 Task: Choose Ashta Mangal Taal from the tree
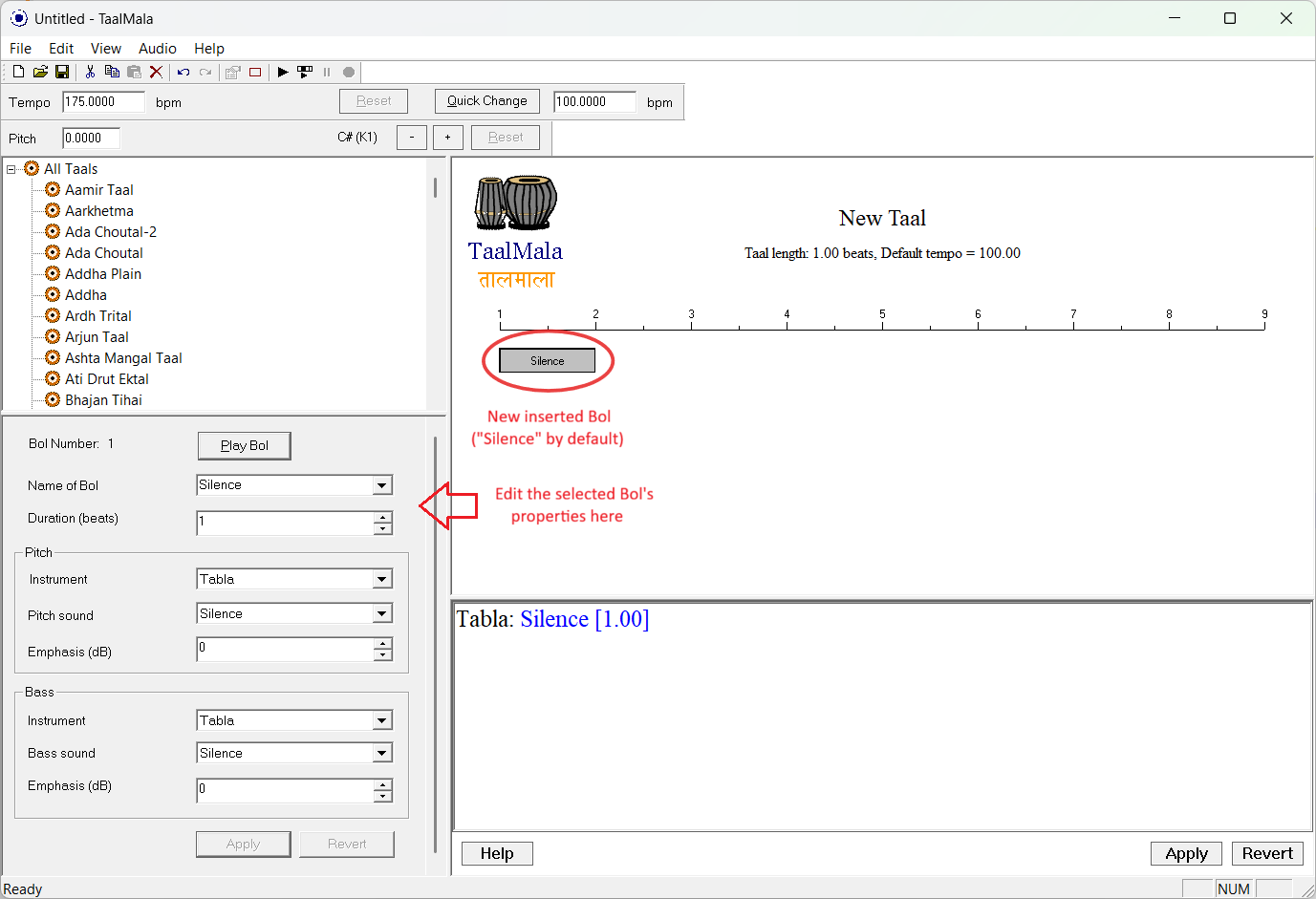pyautogui.click(x=123, y=358)
